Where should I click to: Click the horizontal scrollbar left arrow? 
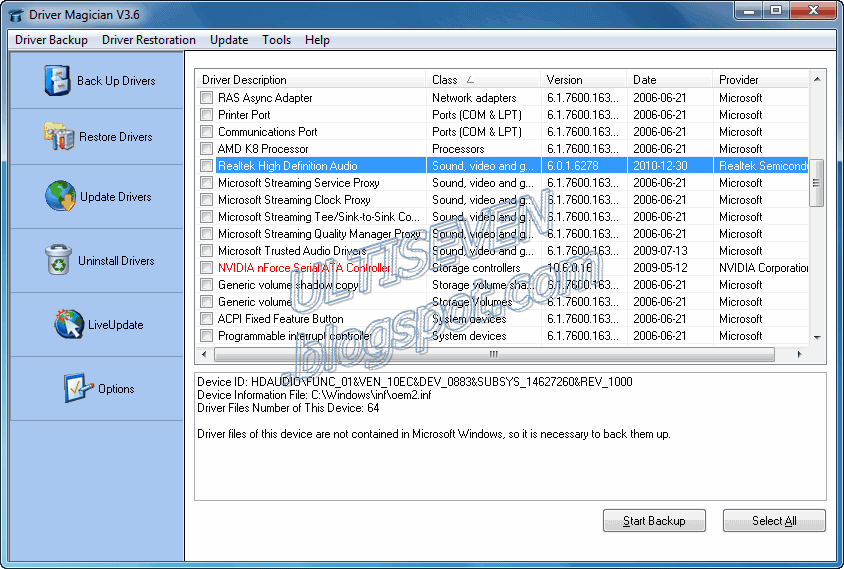pyautogui.click(x=204, y=354)
